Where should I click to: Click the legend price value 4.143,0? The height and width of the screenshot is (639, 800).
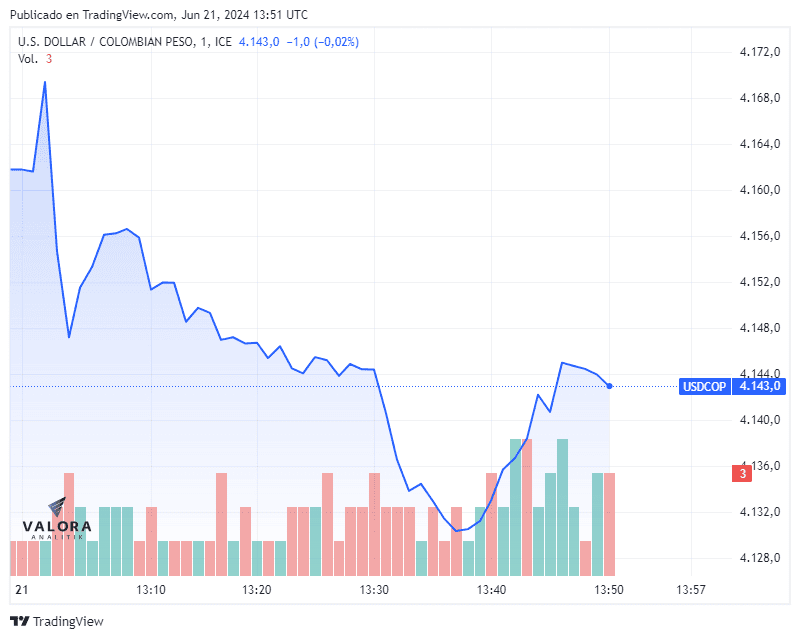259,42
